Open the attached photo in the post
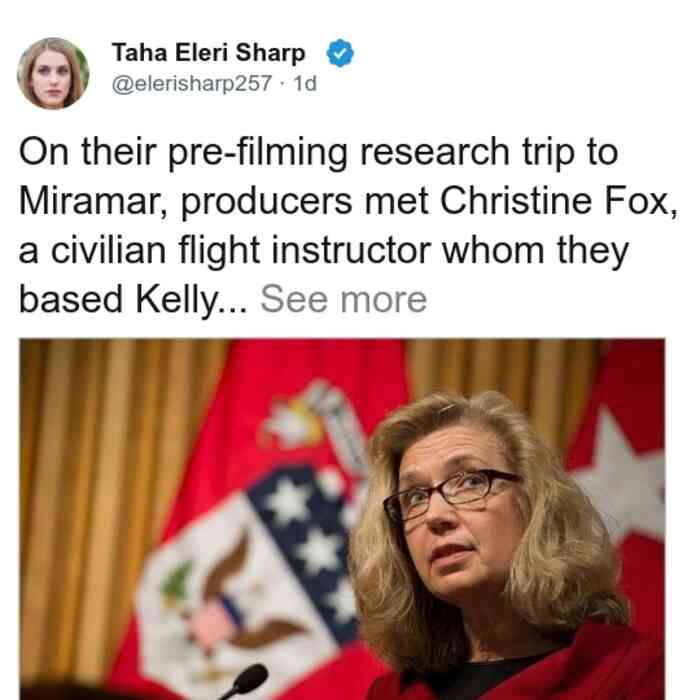Viewport: 700px width, 700px height. coord(342,519)
